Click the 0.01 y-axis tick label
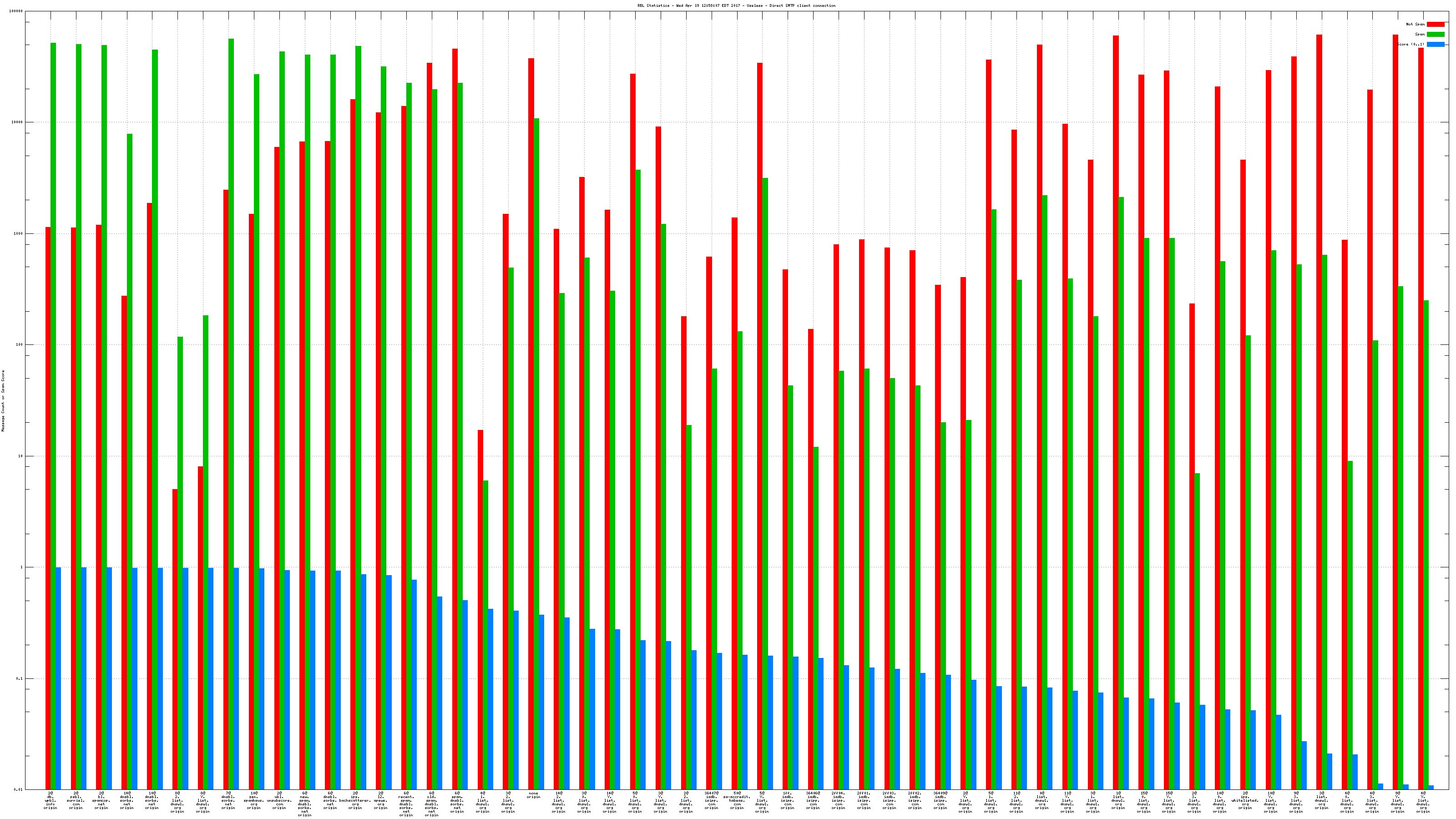1456x819 pixels. pyautogui.click(x=18, y=789)
